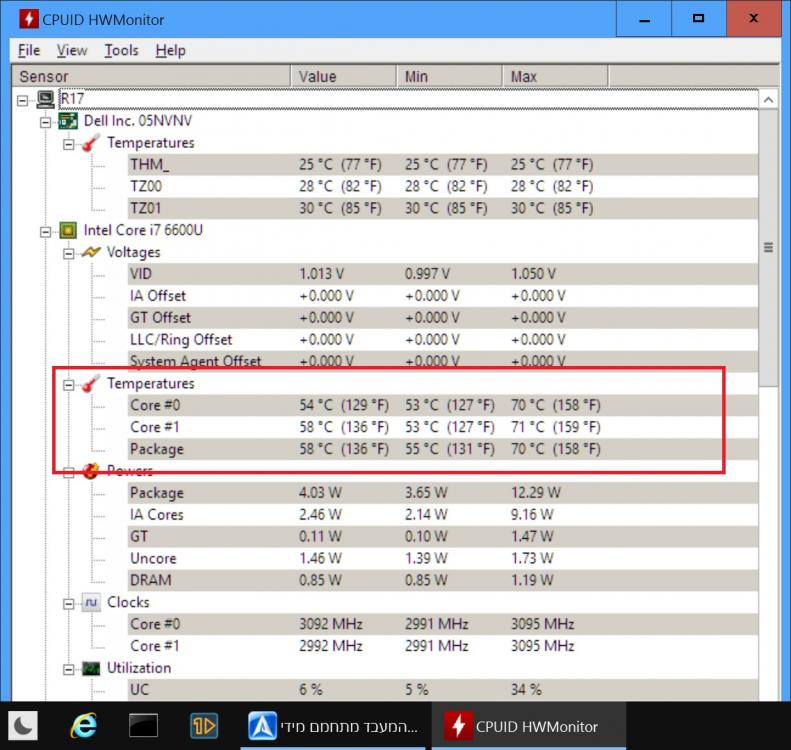The width and height of the screenshot is (791, 750).
Task: Click the Dell Inc. 05NVNV label
Action: point(138,121)
